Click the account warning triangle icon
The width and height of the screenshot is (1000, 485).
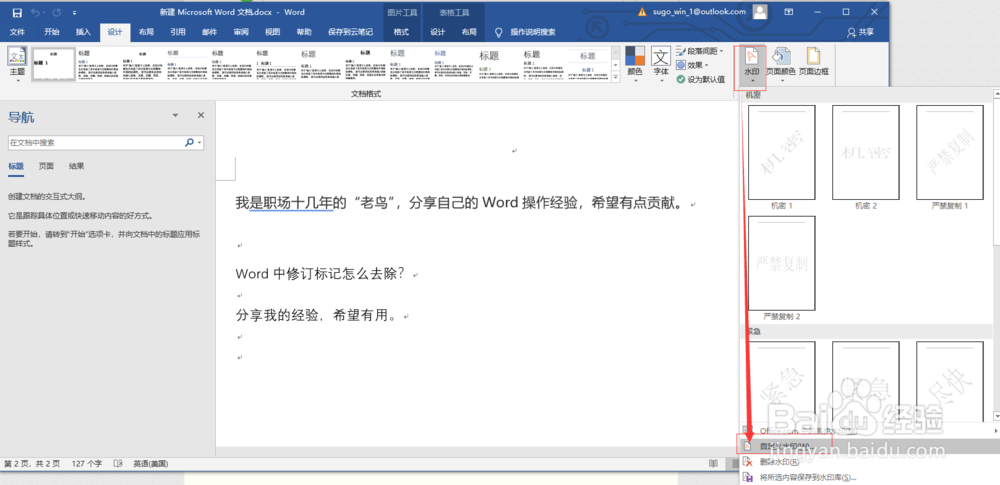pyautogui.click(x=642, y=12)
